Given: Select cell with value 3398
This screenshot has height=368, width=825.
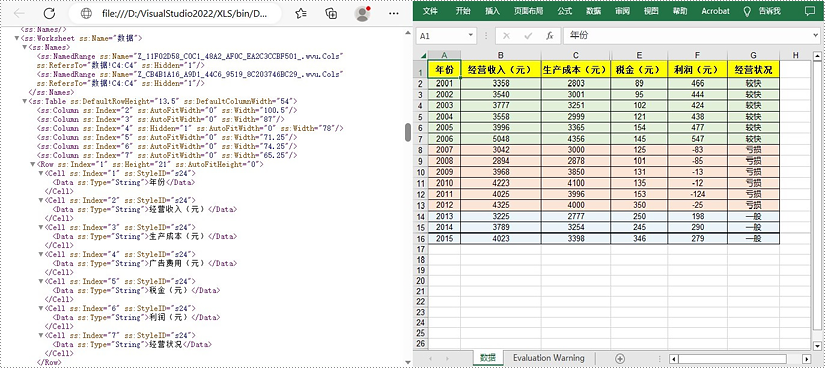Looking at the screenshot, I should (576, 238).
